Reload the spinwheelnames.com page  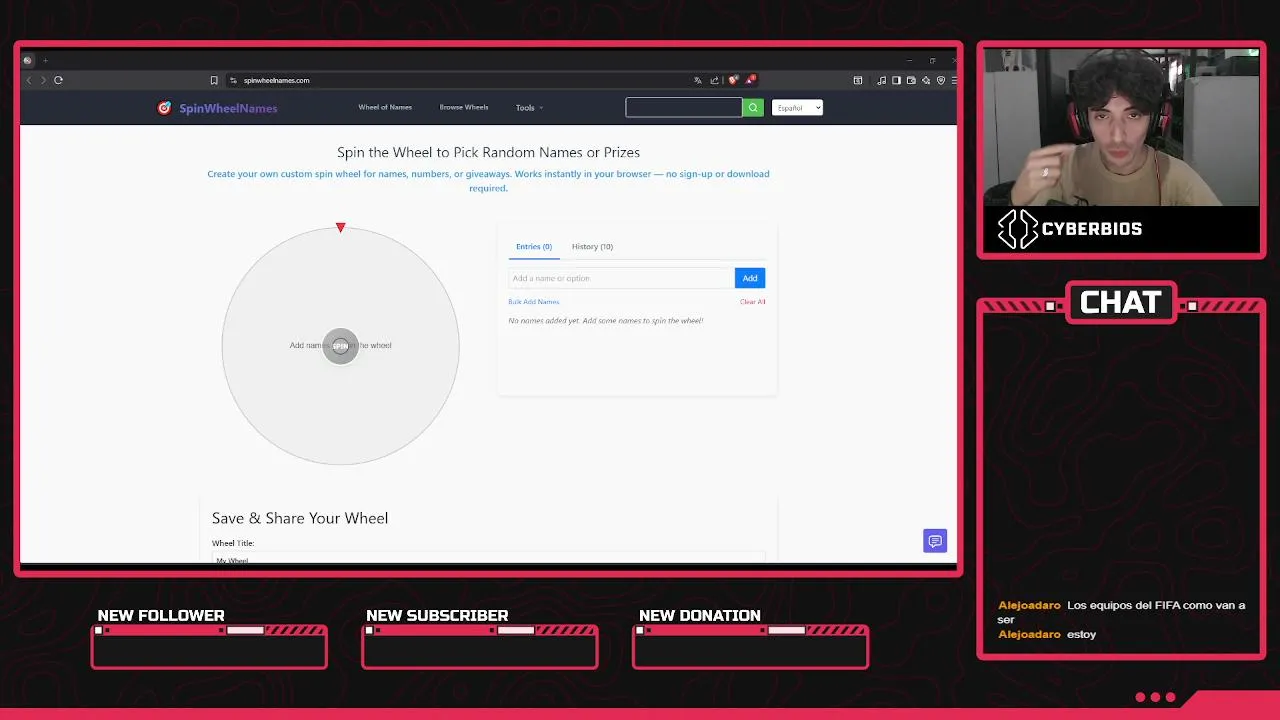[58, 80]
